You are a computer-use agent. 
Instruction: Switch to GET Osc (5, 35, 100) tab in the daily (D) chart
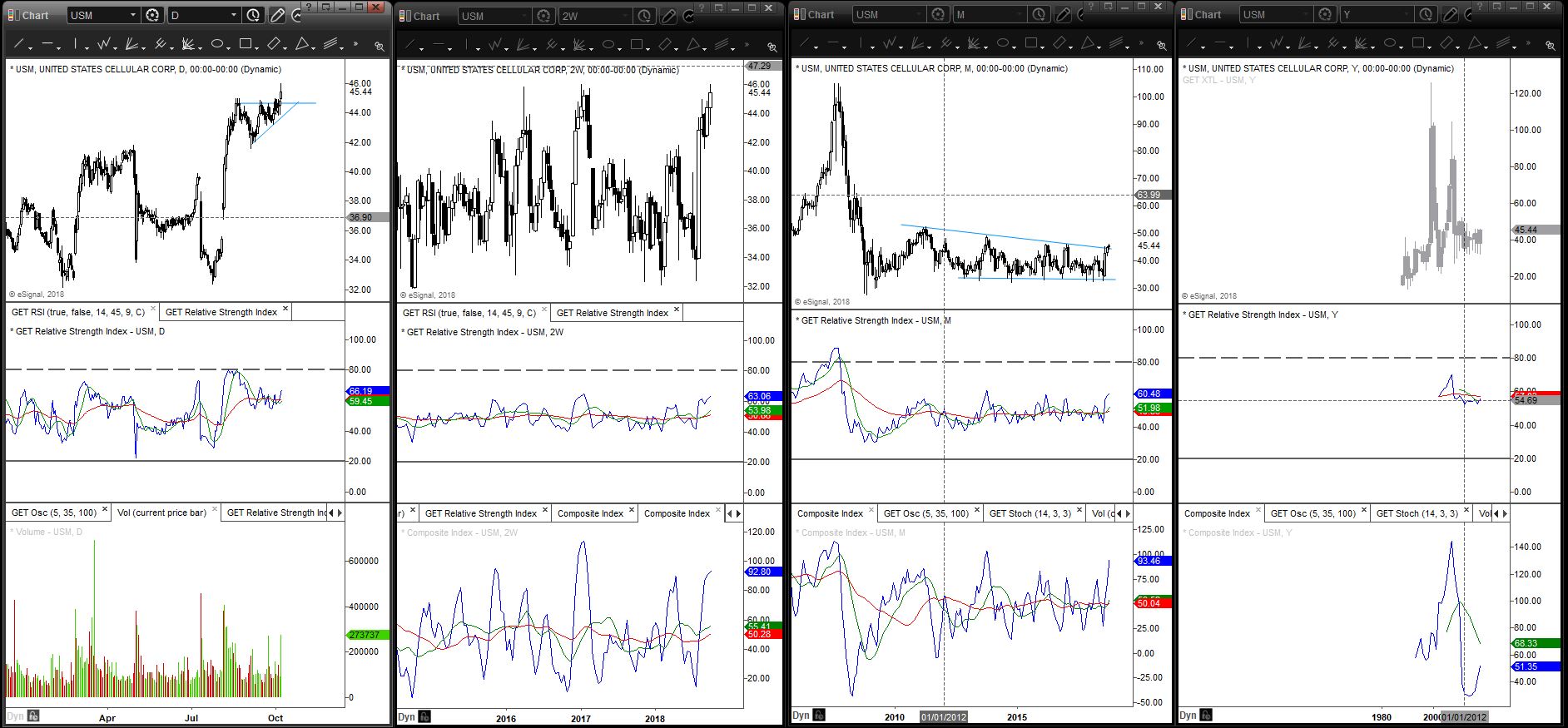coord(53,513)
